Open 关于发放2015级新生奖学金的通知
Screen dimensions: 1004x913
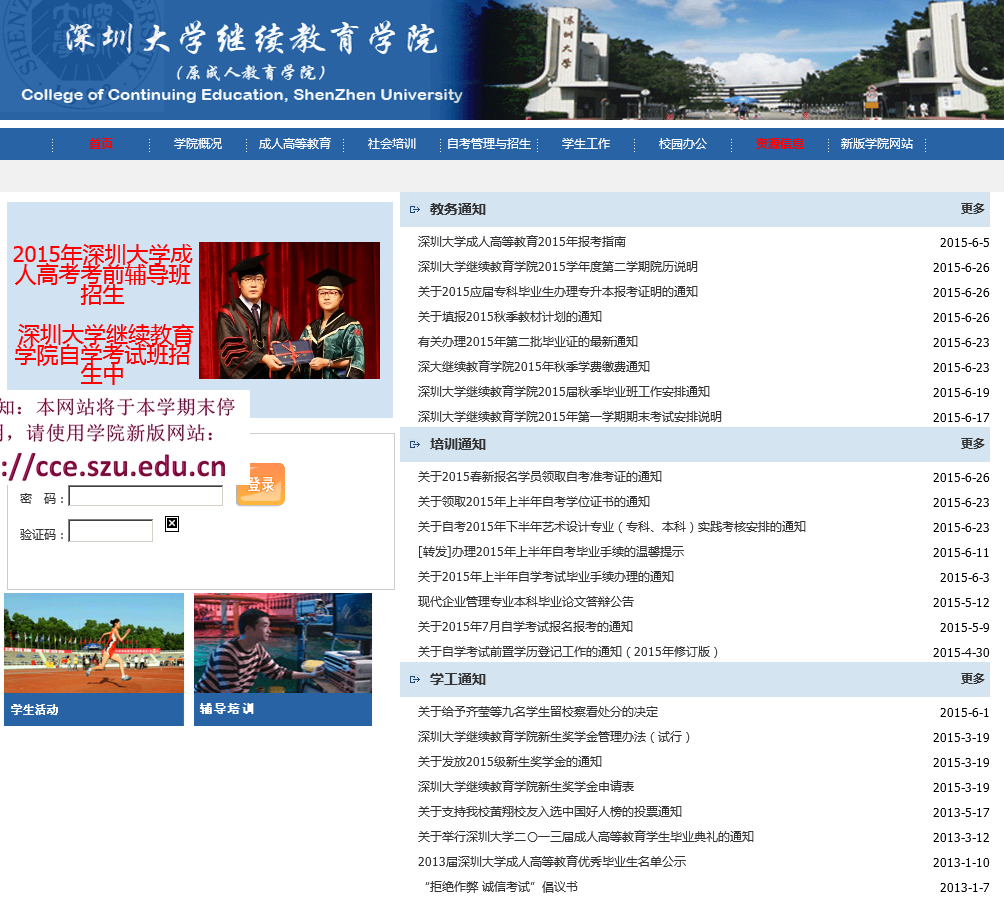pos(510,762)
